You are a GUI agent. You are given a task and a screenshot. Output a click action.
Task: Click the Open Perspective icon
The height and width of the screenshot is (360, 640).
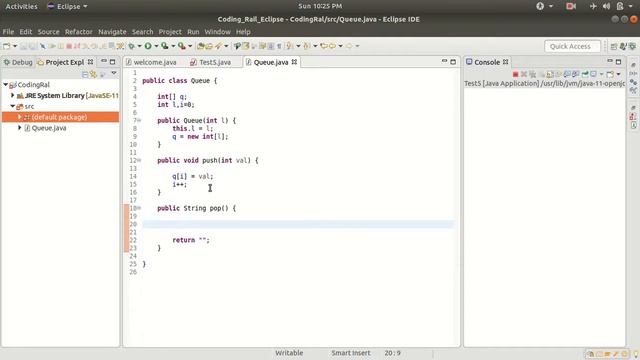(614, 46)
